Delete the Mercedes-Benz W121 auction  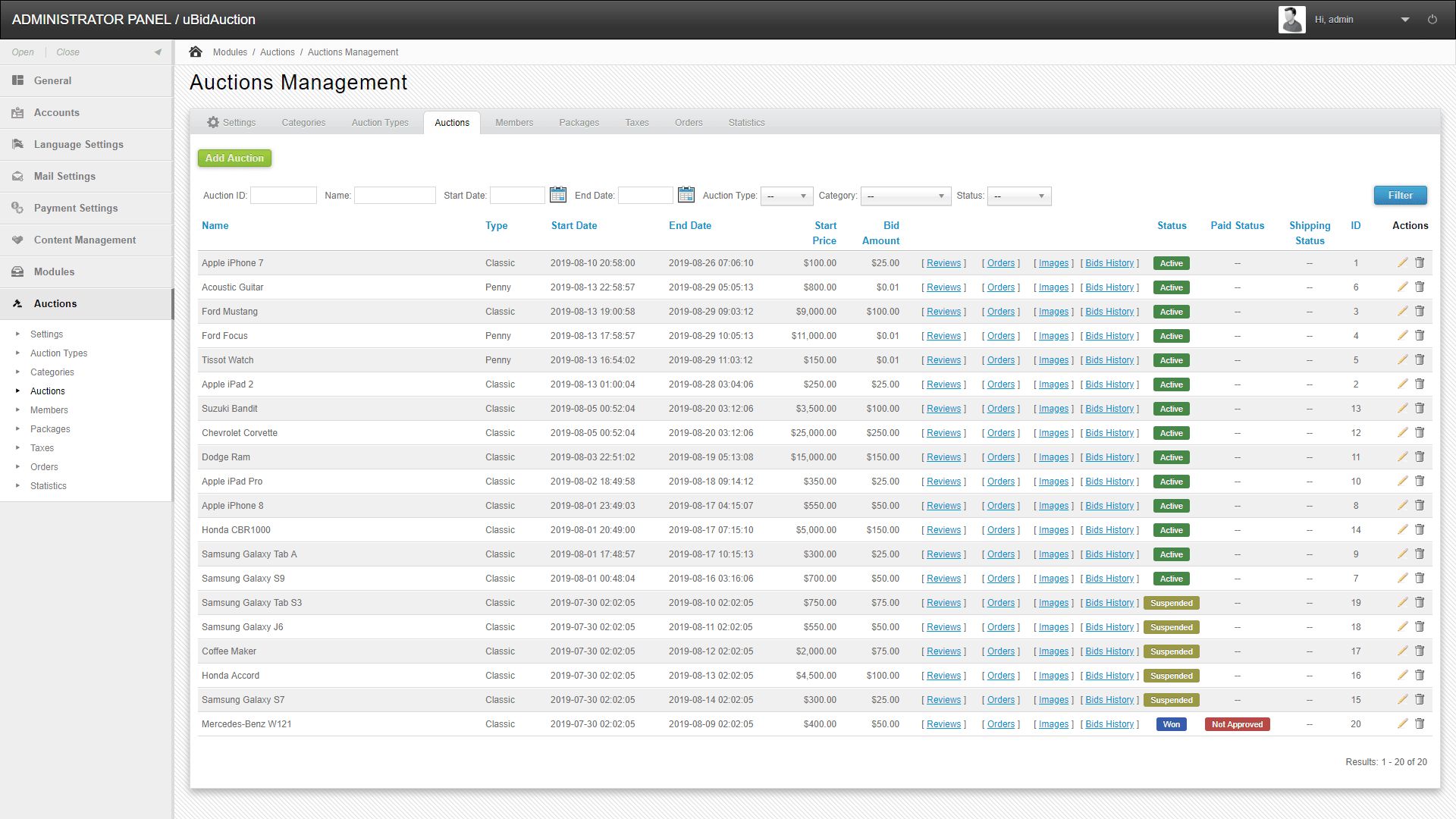coord(1420,723)
